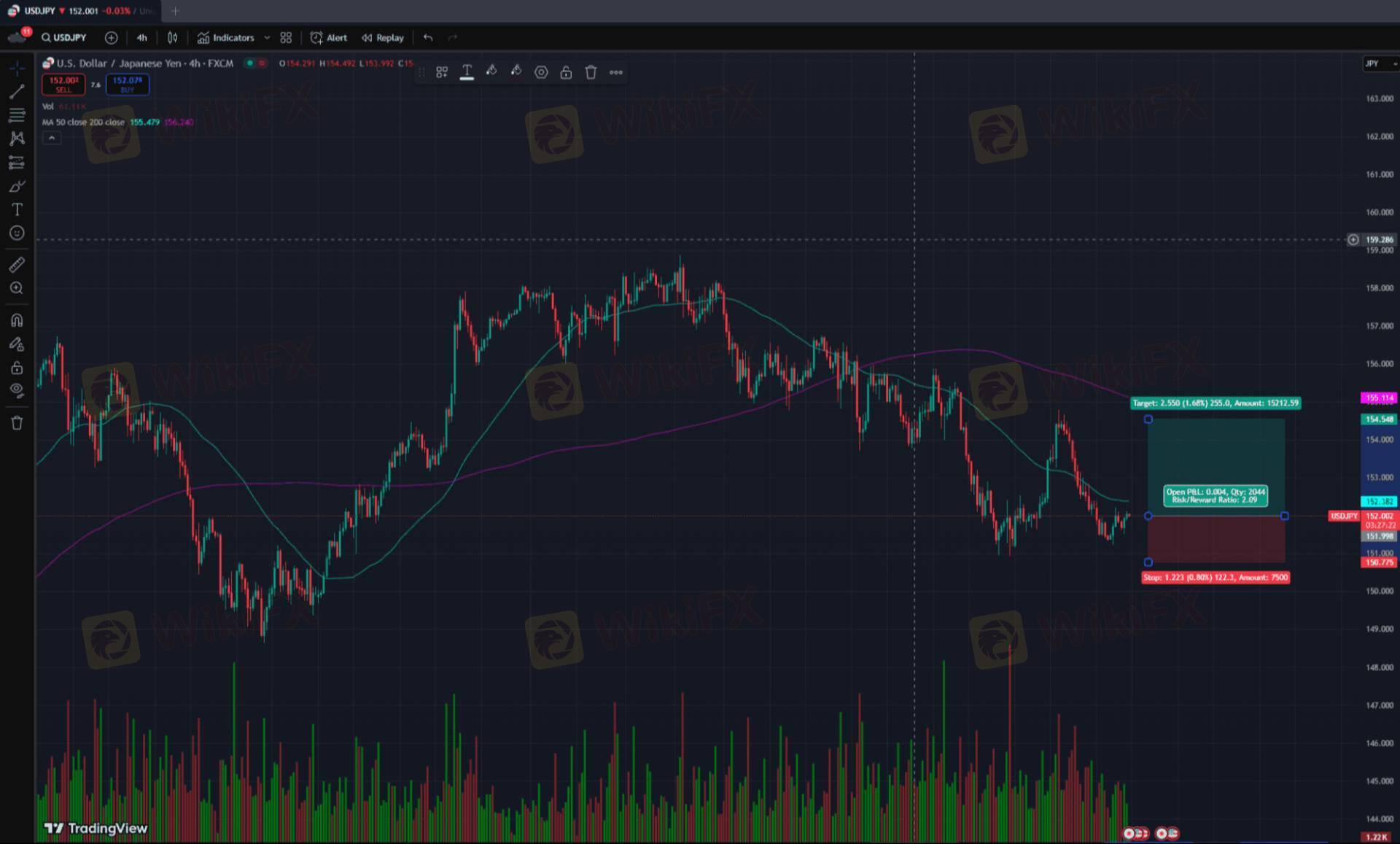
Task: Open line color picker in floating toolbar
Action: [x=491, y=71]
